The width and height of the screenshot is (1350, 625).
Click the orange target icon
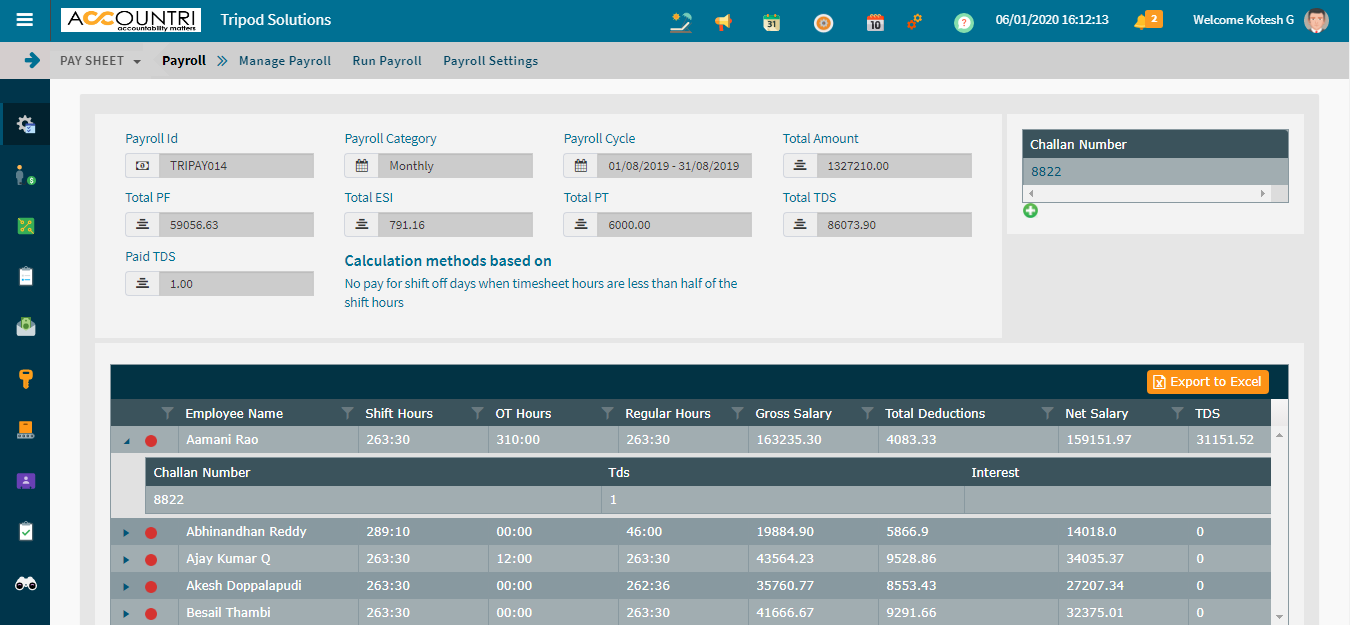pos(823,21)
